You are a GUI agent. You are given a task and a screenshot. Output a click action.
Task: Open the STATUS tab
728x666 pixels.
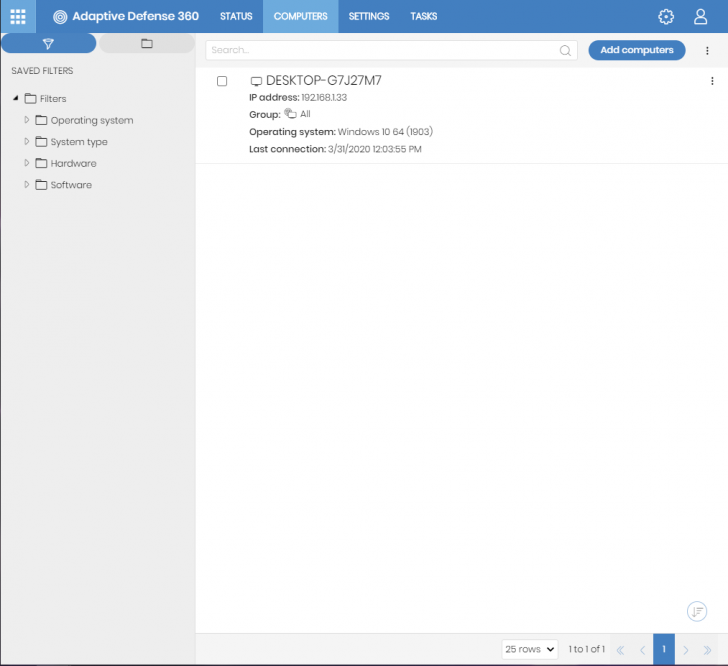pos(236,16)
